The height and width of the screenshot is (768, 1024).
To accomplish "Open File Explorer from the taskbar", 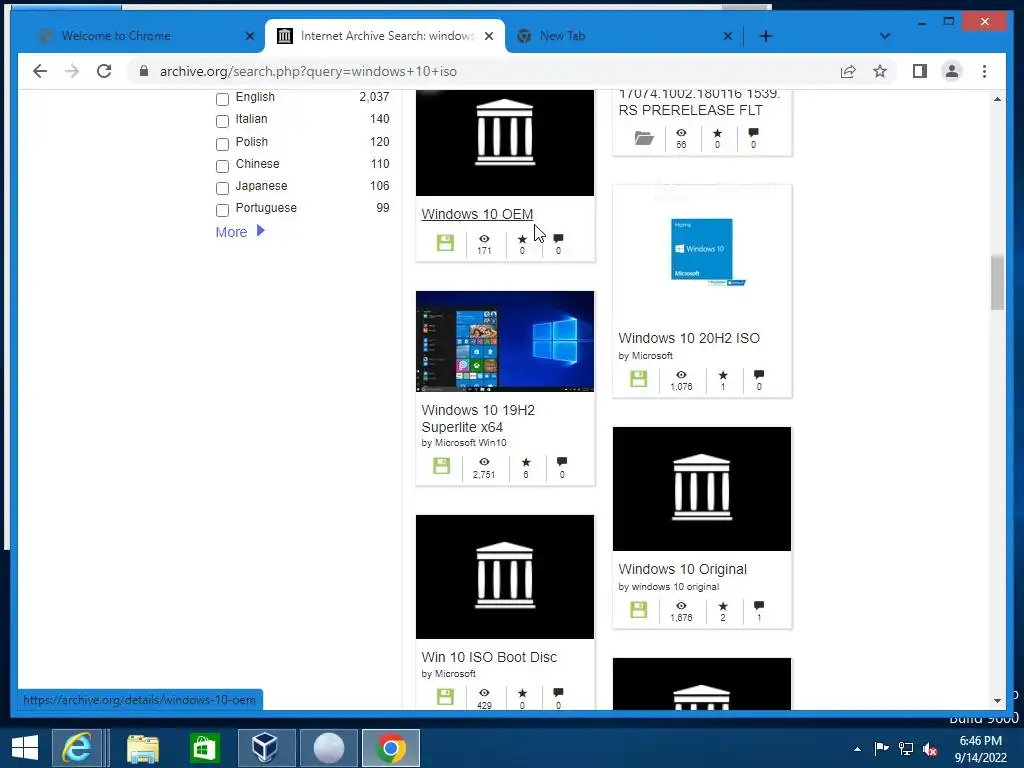I will 143,748.
